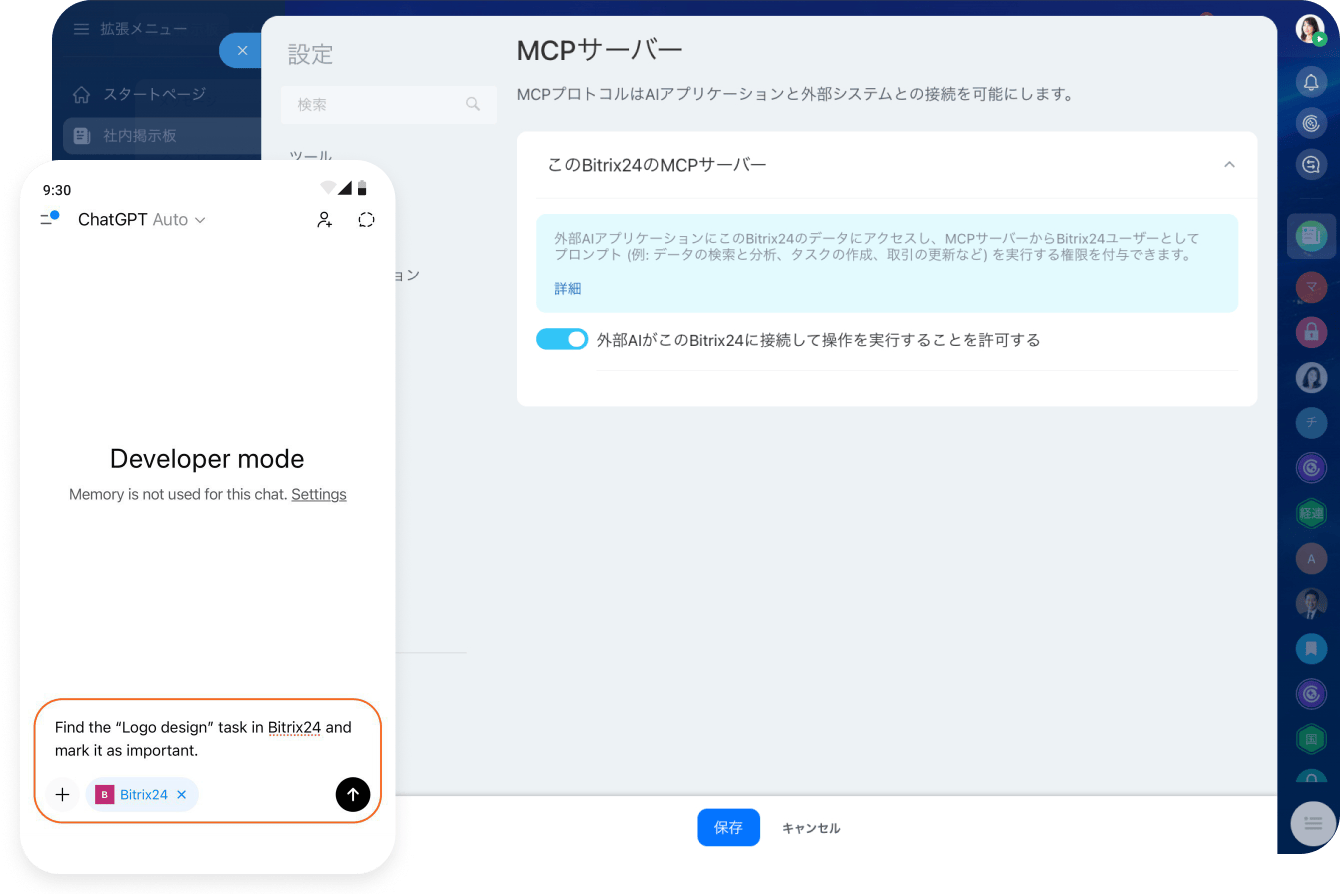The width and height of the screenshot is (1340, 894).
Task: Open the woman's photo chat in sidebar
Action: (1311, 377)
